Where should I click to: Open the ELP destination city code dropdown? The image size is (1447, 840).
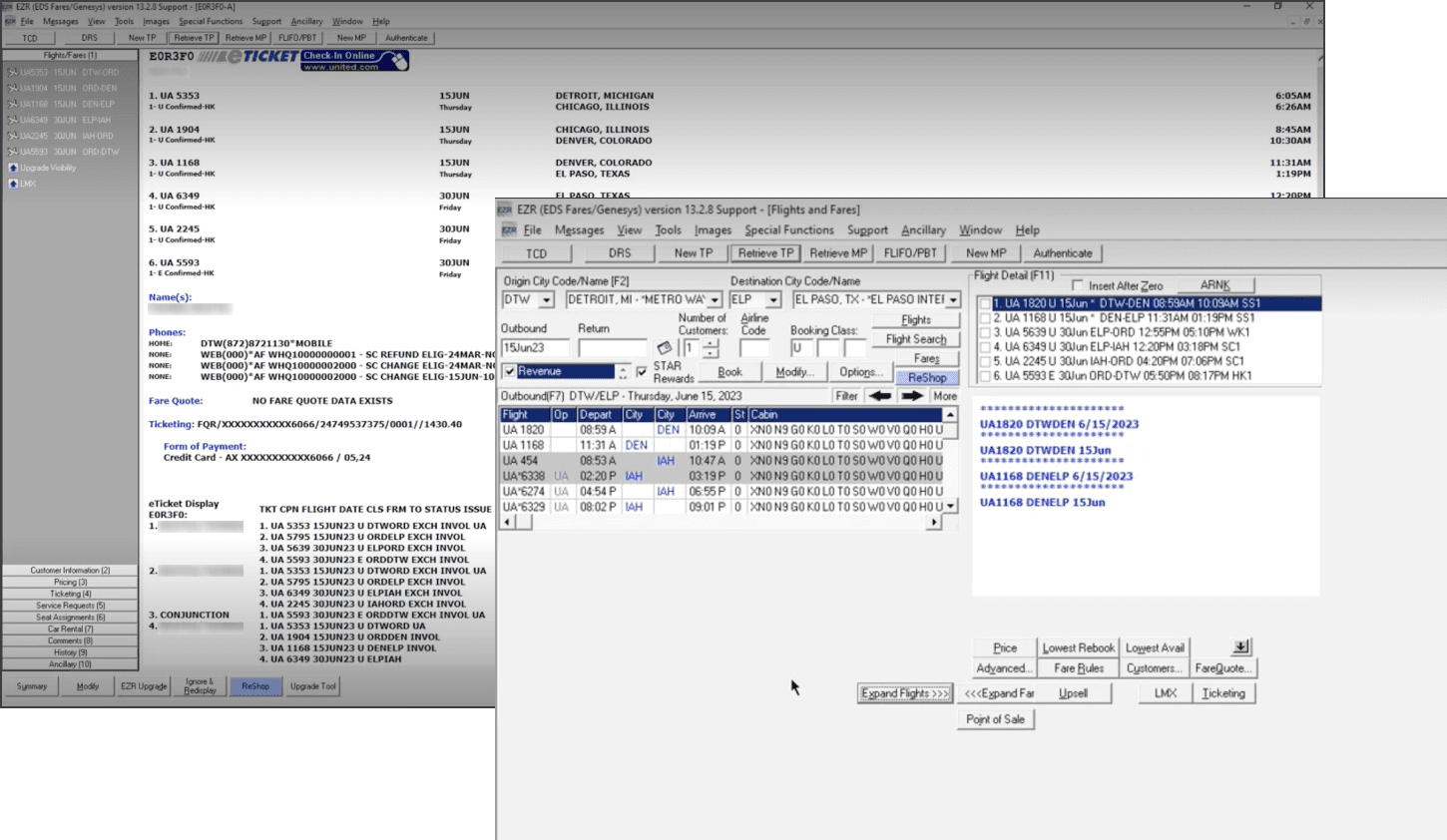[x=773, y=300]
